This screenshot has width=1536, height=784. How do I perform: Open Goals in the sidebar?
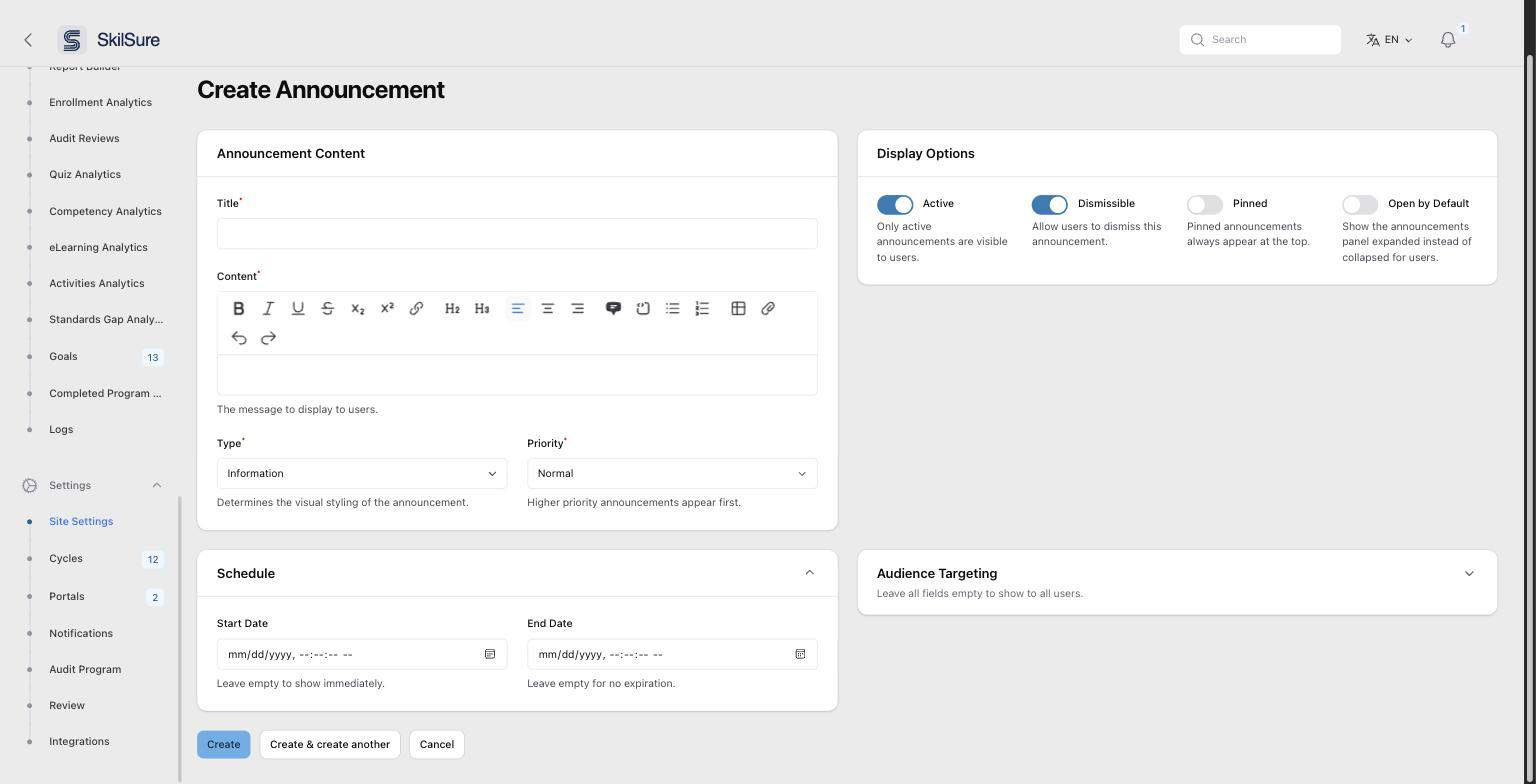63,356
